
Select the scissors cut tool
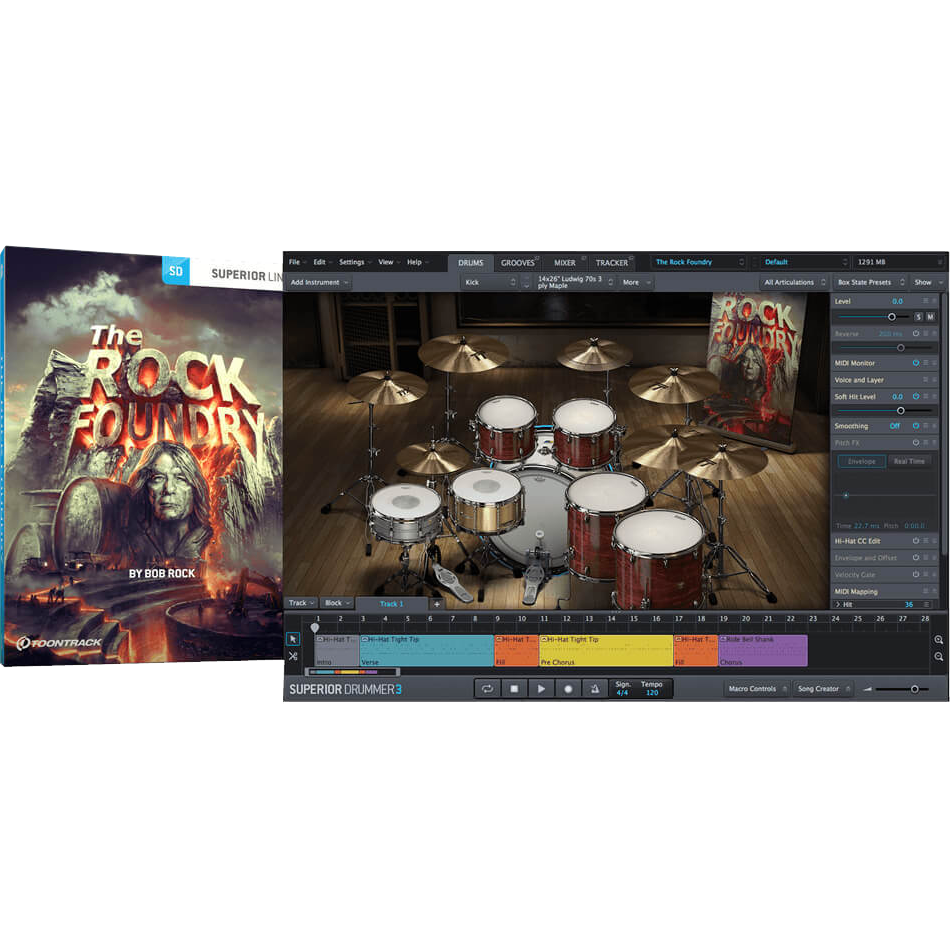(293, 657)
